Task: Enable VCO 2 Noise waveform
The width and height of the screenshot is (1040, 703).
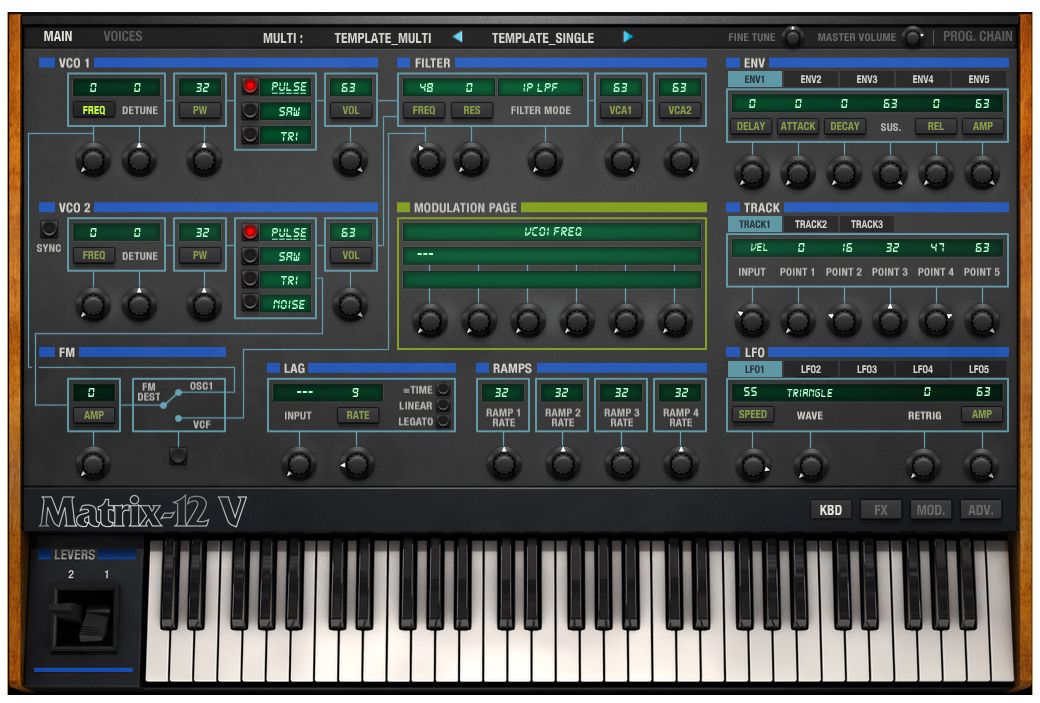Action: click(250, 303)
